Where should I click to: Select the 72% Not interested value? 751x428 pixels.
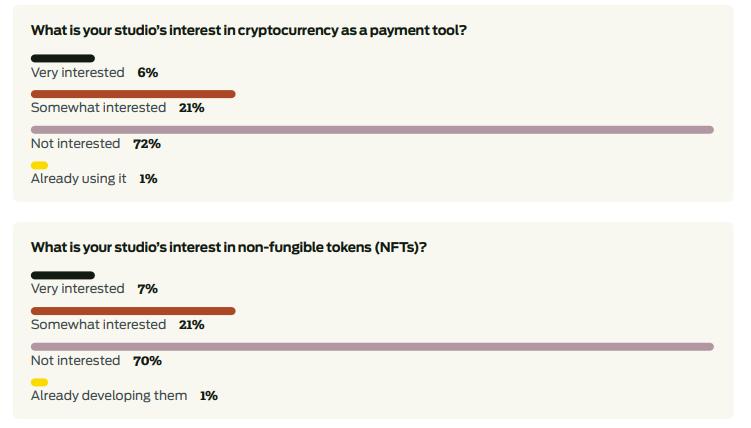[x=147, y=144]
